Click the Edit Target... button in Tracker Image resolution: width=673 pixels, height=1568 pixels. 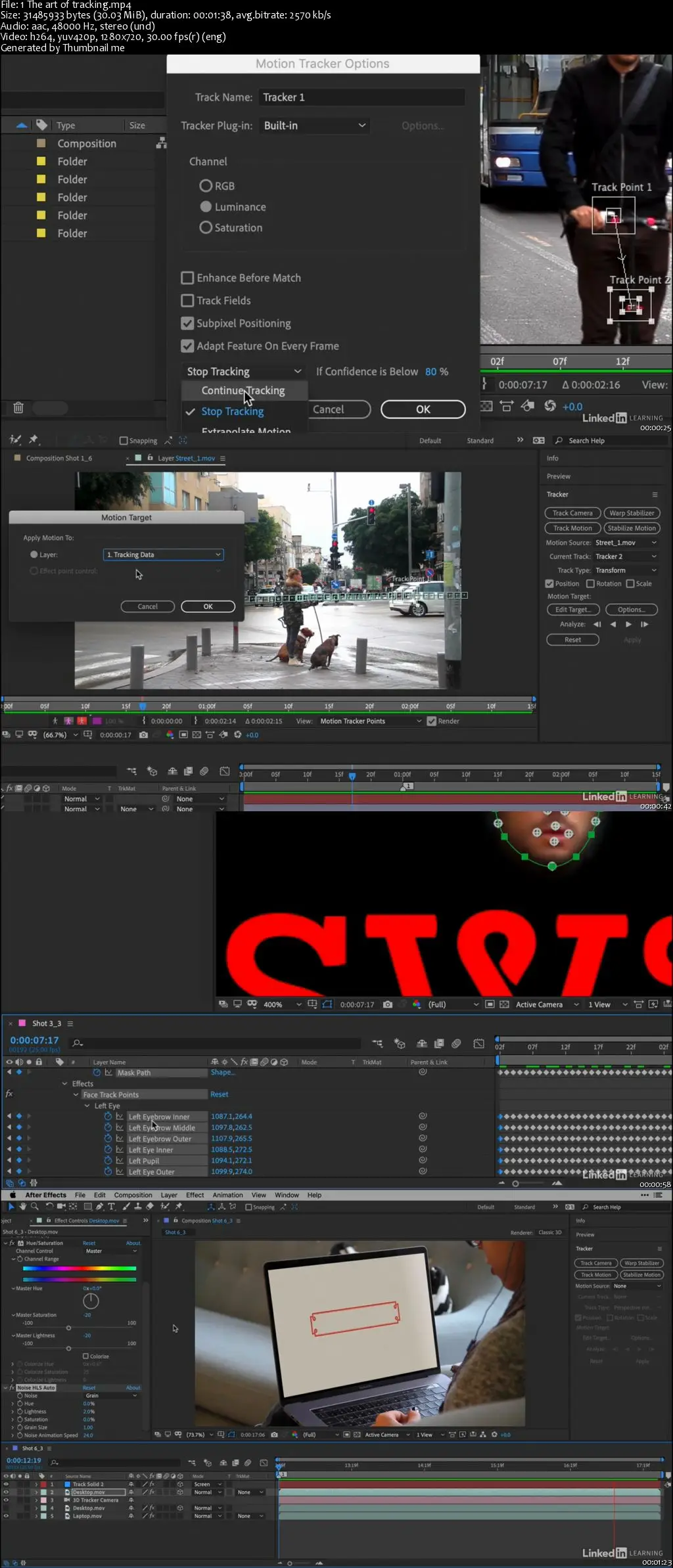pyautogui.click(x=572, y=610)
